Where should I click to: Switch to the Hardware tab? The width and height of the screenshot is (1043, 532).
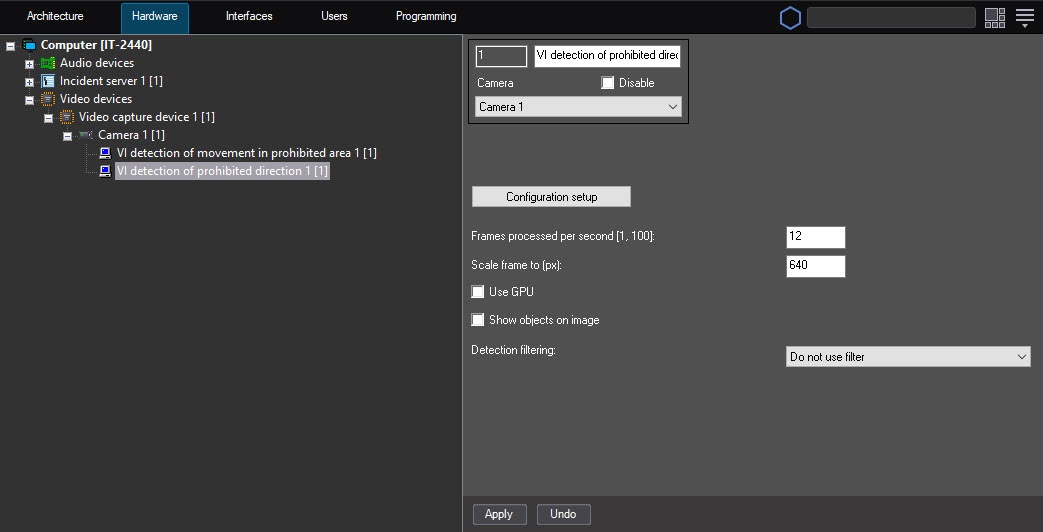tap(155, 18)
